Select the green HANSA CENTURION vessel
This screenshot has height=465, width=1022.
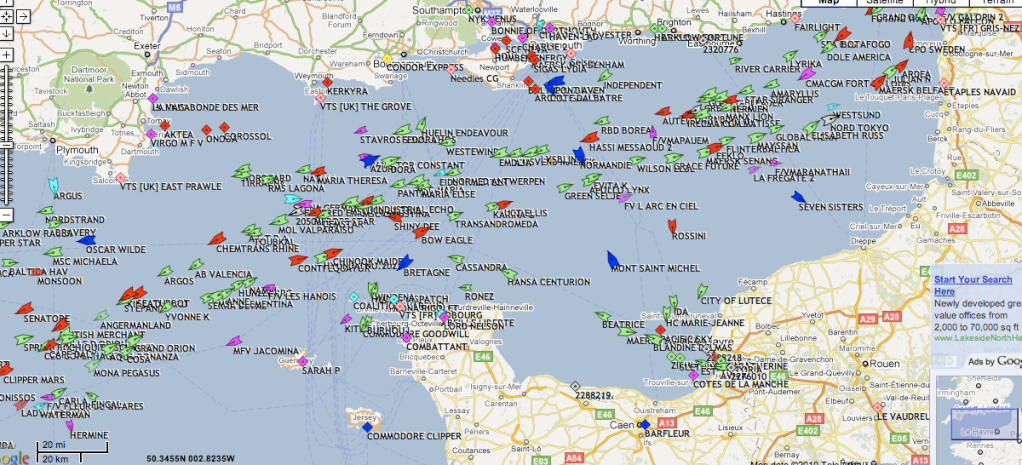click(509, 275)
